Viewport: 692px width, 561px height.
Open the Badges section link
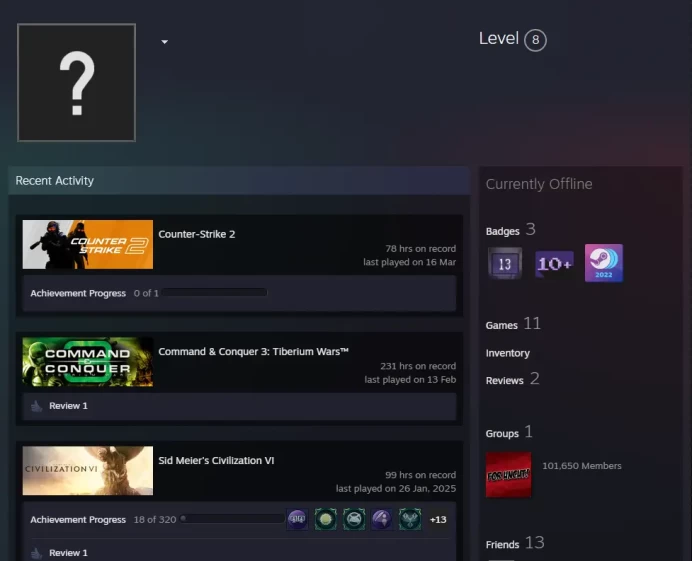[511, 230]
